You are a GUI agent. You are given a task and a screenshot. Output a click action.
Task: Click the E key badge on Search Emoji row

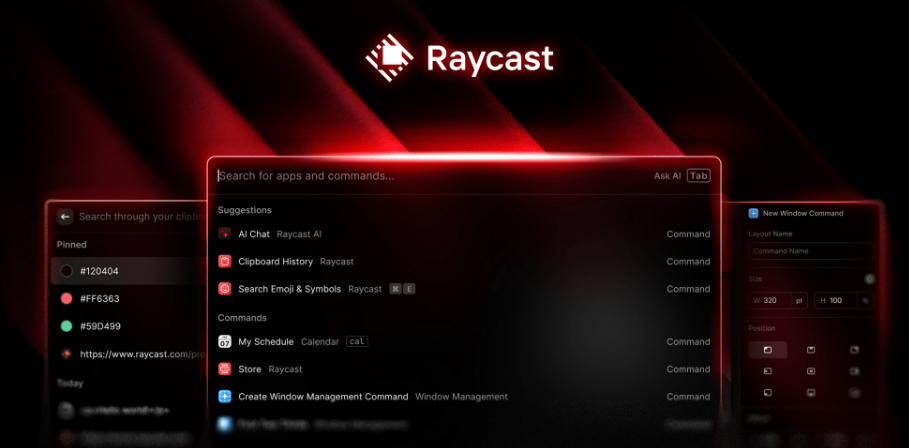pos(409,289)
